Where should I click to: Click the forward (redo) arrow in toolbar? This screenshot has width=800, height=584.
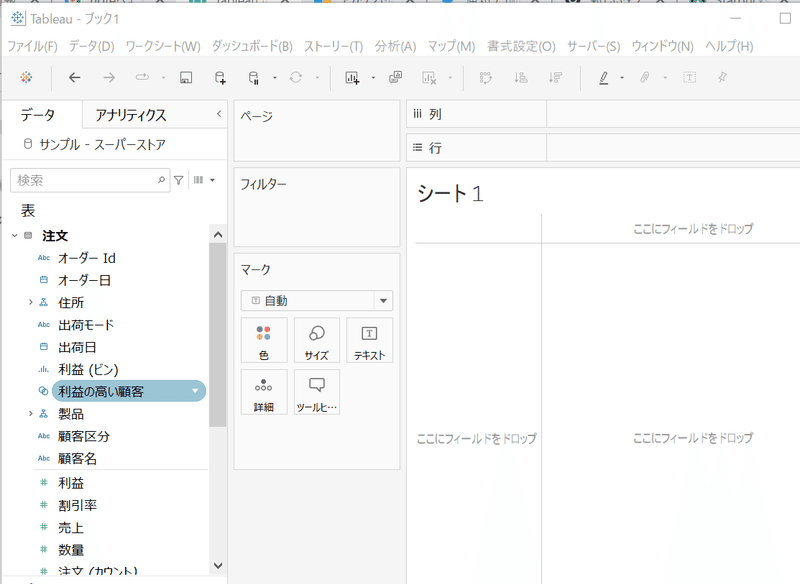[x=109, y=78]
